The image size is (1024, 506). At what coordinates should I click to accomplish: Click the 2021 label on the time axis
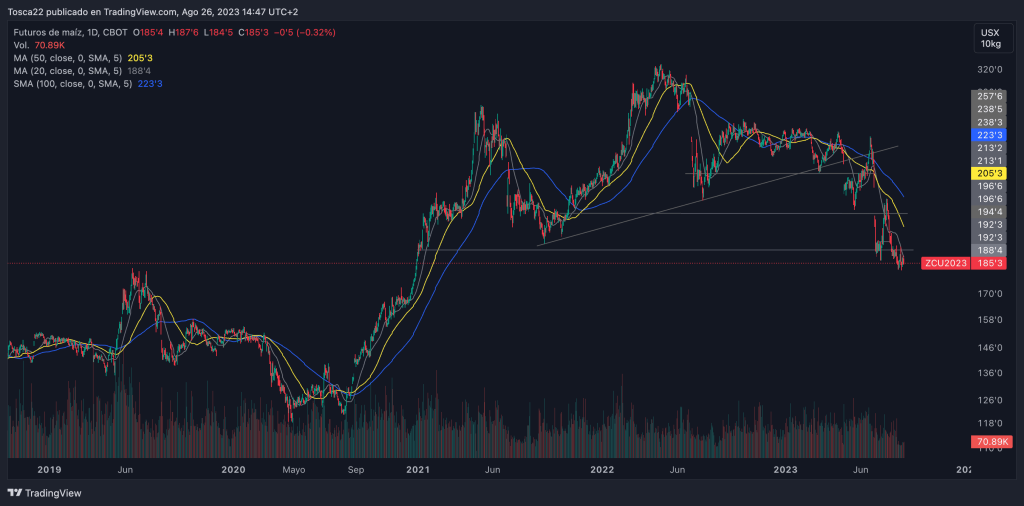tap(418, 468)
